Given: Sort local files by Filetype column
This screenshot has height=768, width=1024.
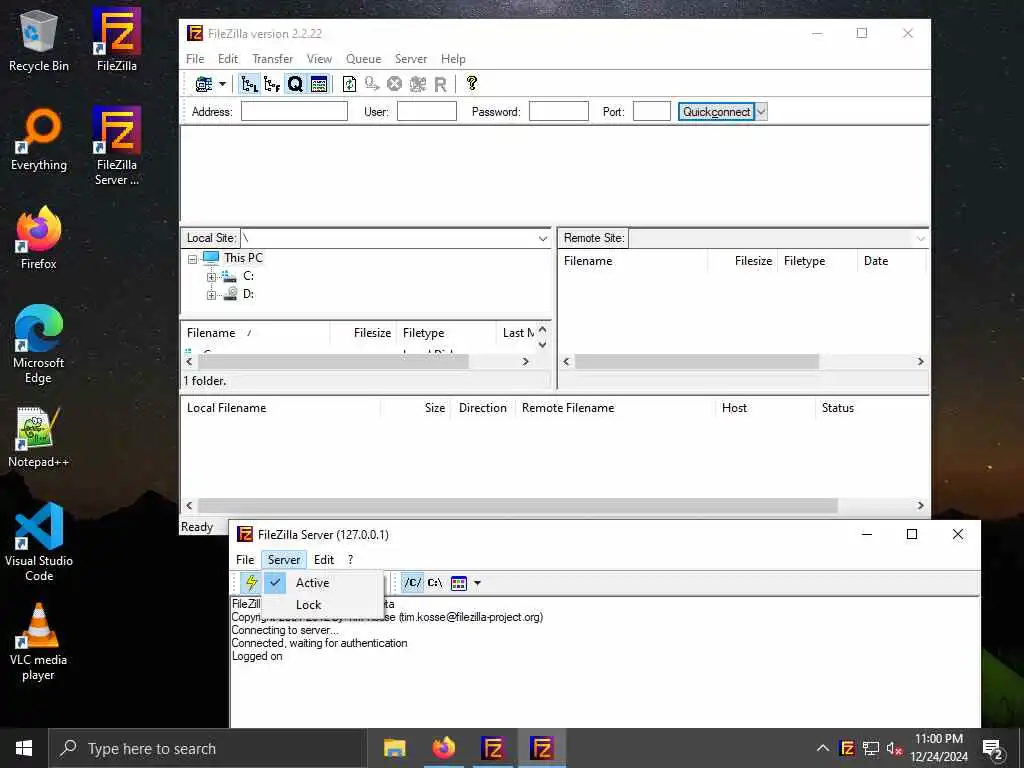Looking at the screenshot, I should pyautogui.click(x=447, y=333).
